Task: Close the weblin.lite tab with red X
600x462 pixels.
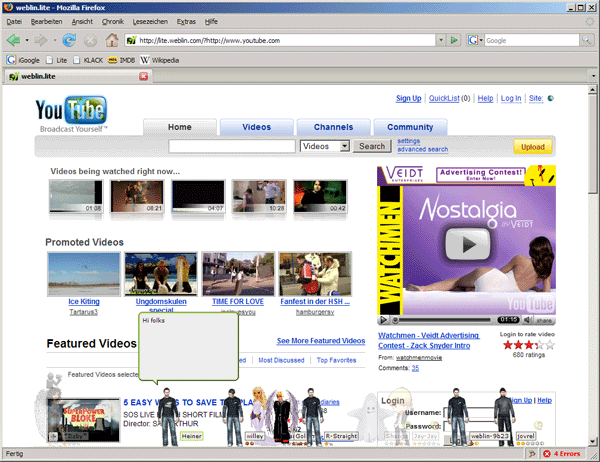Action: coord(143,76)
